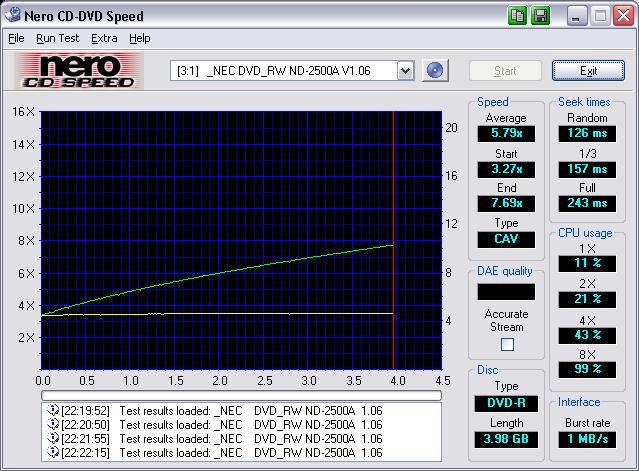The image size is (639, 471).
Task: Select the 22:22:15 log entry text
Action: [x=222, y=452]
